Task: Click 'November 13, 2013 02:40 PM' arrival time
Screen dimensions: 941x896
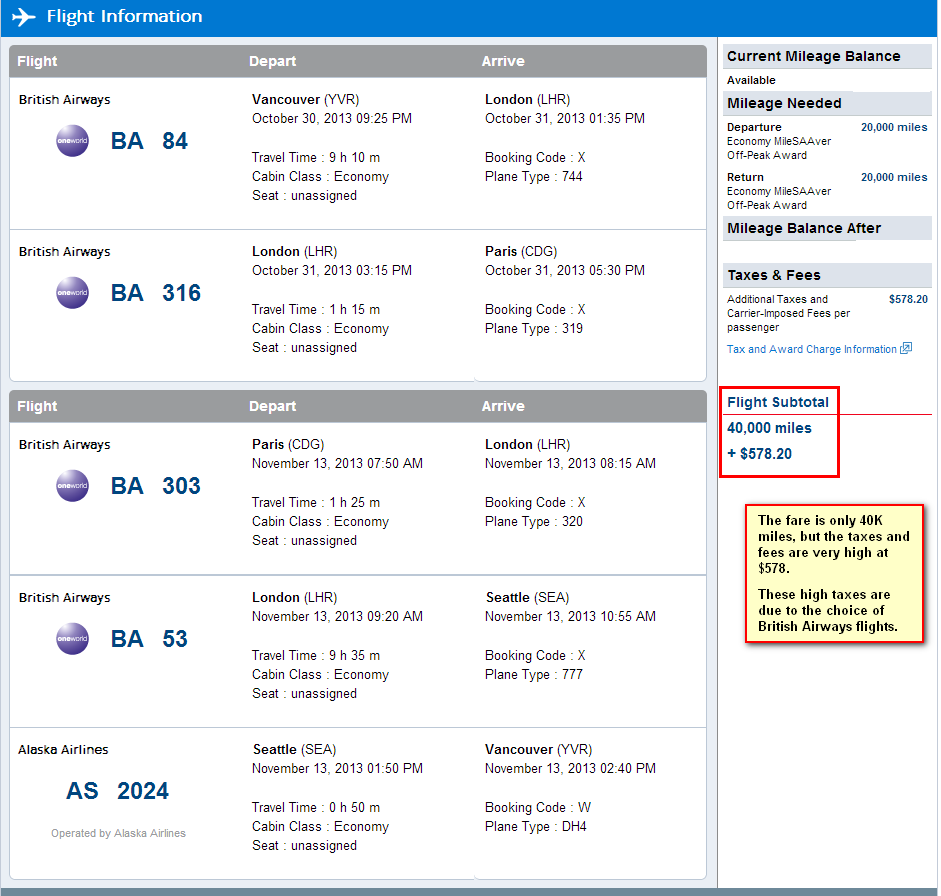Action: pos(570,769)
